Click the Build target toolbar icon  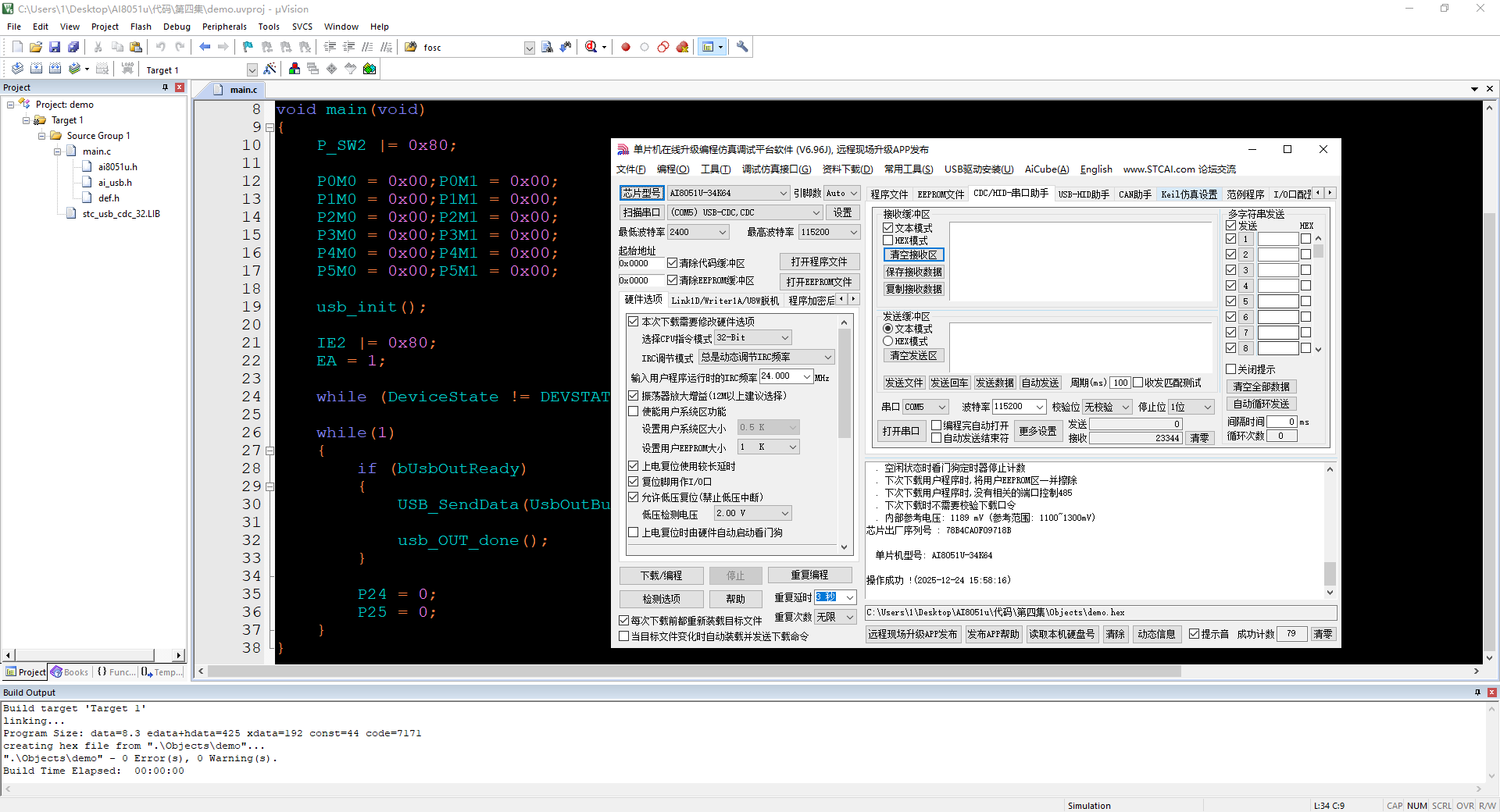36,69
